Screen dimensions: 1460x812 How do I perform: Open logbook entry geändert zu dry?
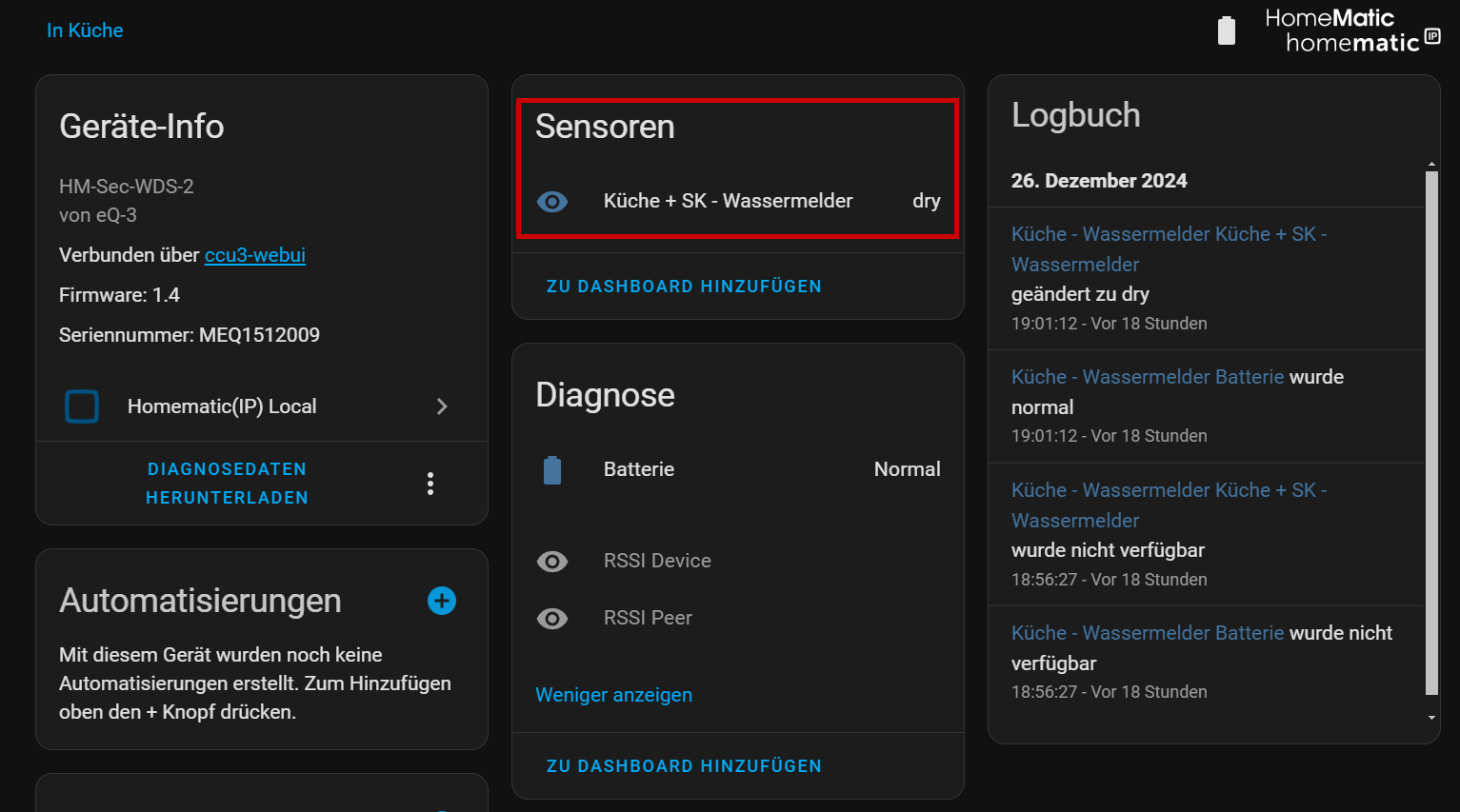1206,279
